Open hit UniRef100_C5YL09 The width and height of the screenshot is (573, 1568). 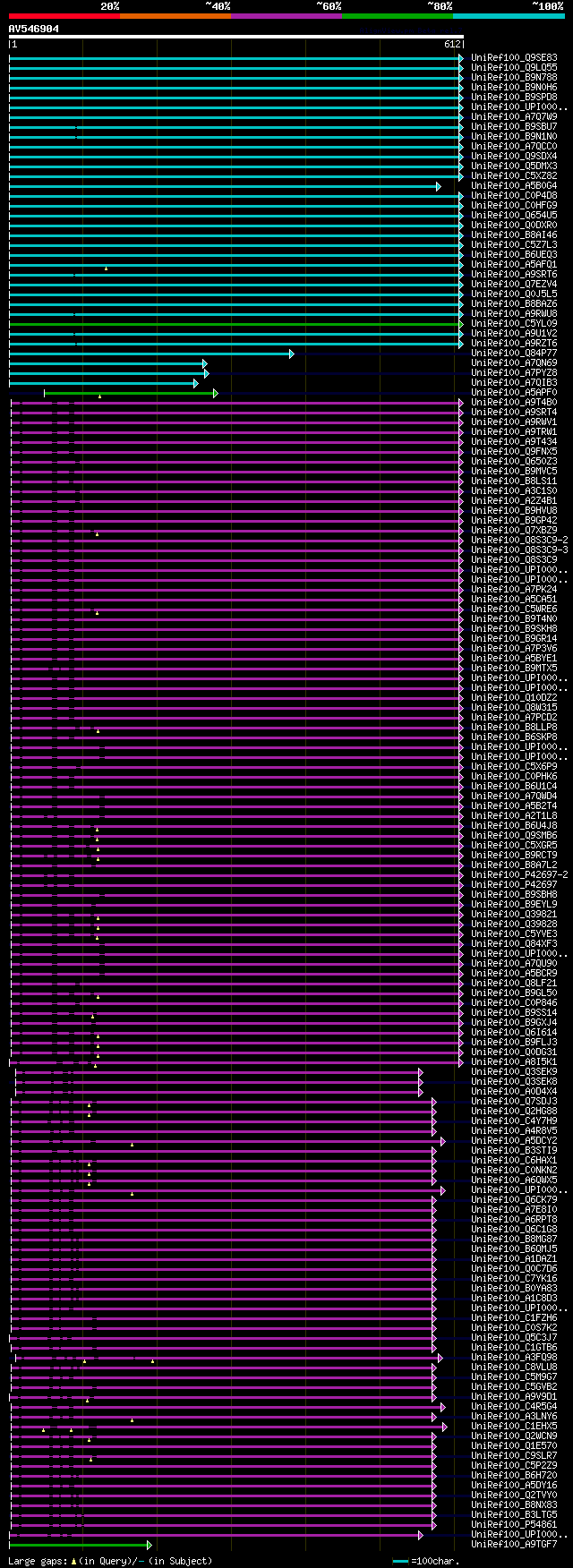coord(514,323)
